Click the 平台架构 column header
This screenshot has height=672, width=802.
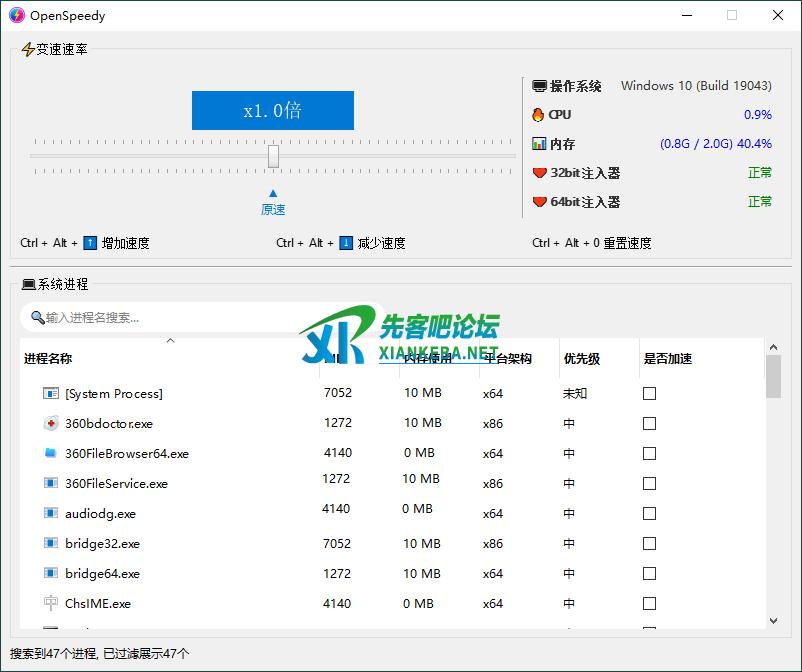point(508,359)
